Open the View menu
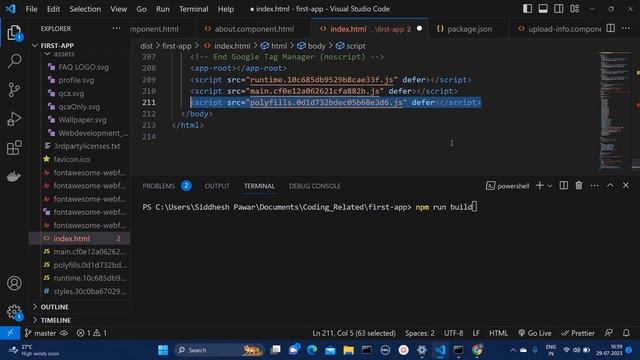The image size is (640, 360). (x=118, y=9)
